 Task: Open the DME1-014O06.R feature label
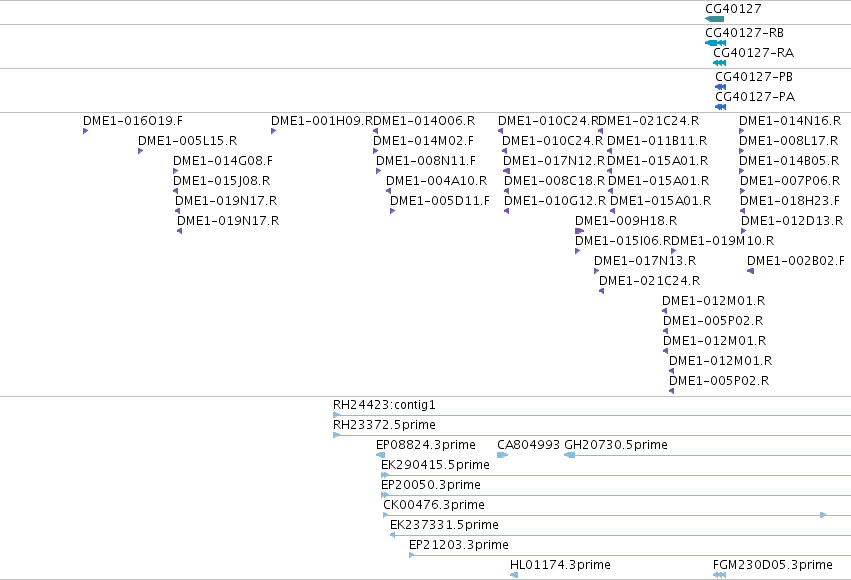point(424,120)
